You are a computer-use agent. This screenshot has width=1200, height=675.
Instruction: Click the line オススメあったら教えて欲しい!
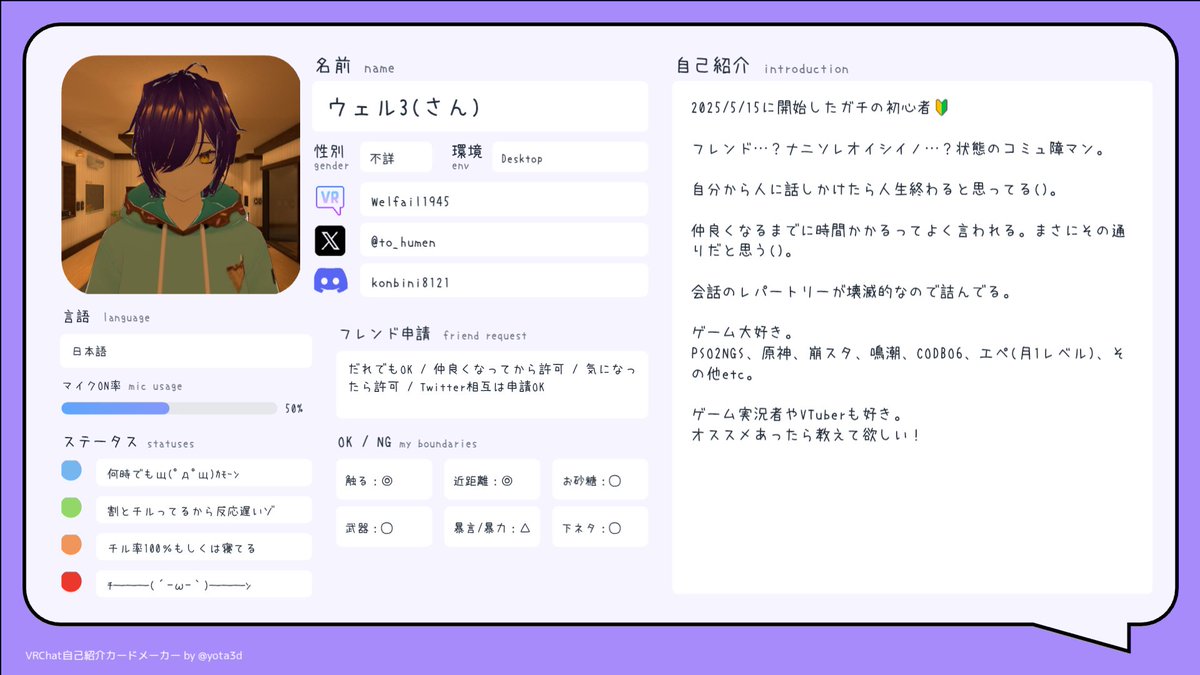point(805,435)
